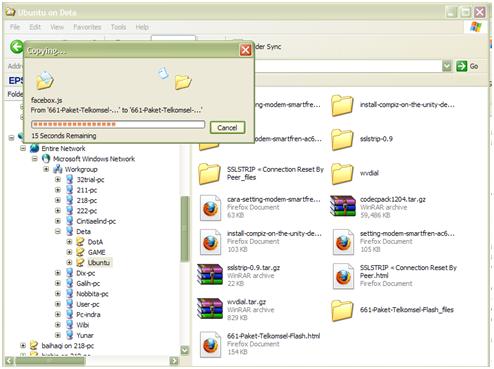Expand the Dix-pc tree node
Screen dimensions: 494x369
[58, 273]
